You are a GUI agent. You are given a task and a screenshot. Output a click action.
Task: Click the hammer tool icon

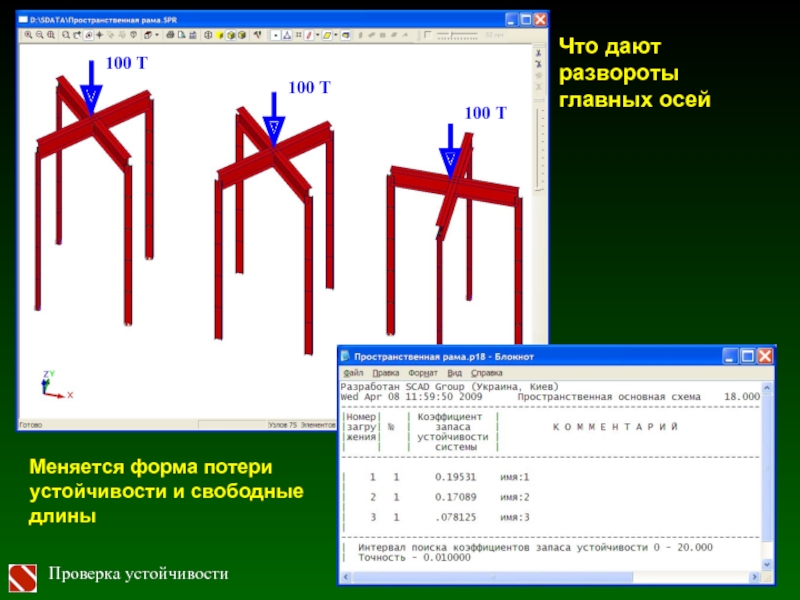pyautogui.click(x=258, y=35)
